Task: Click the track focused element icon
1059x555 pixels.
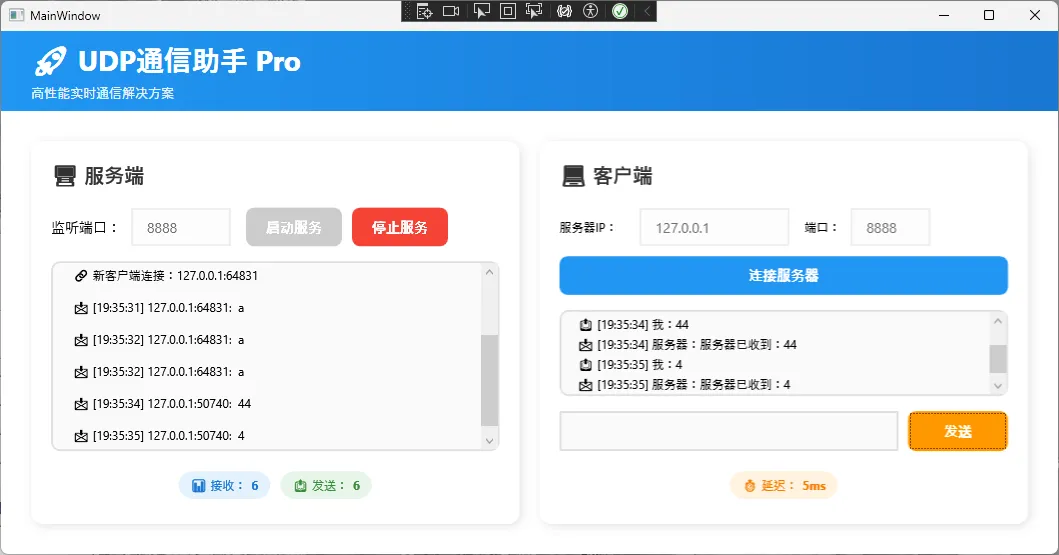Action: pos(534,12)
